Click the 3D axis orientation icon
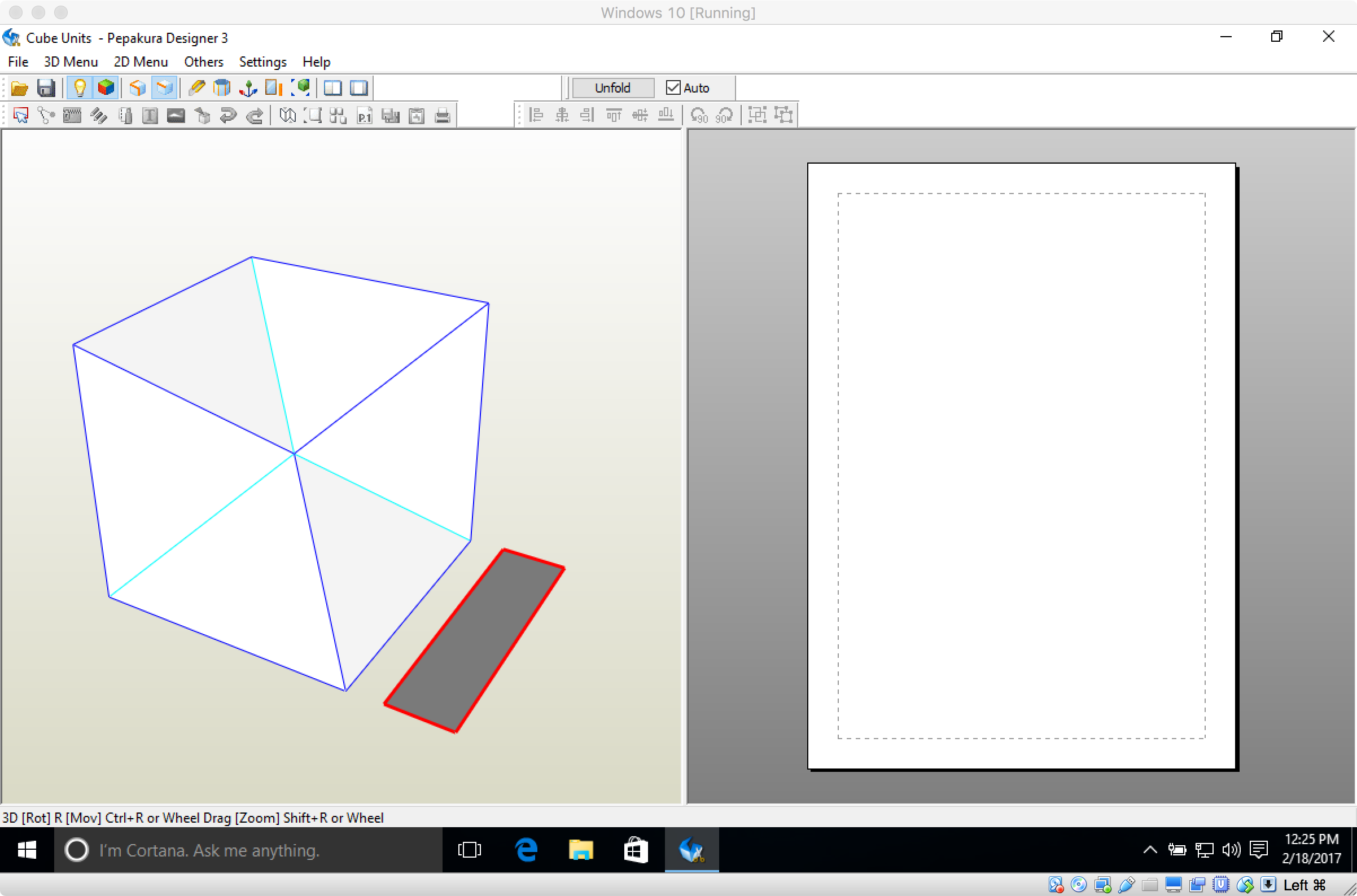The height and width of the screenshot is (896, 1357). pyautogui.click(x=248, y=88)
